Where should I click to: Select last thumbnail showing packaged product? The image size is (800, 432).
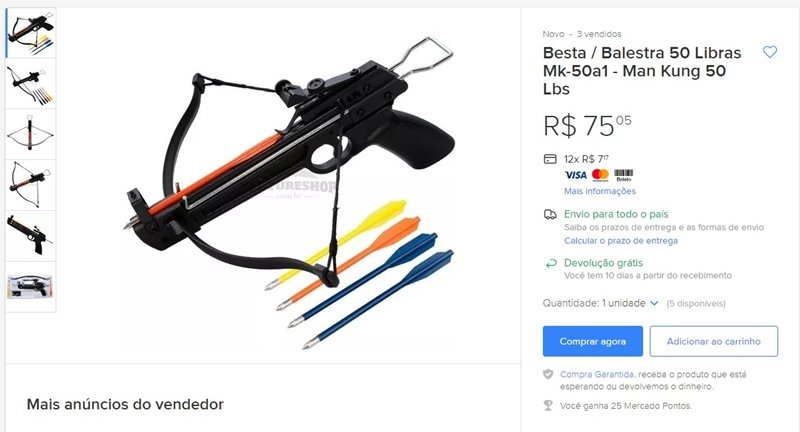(x=31, y=287)
